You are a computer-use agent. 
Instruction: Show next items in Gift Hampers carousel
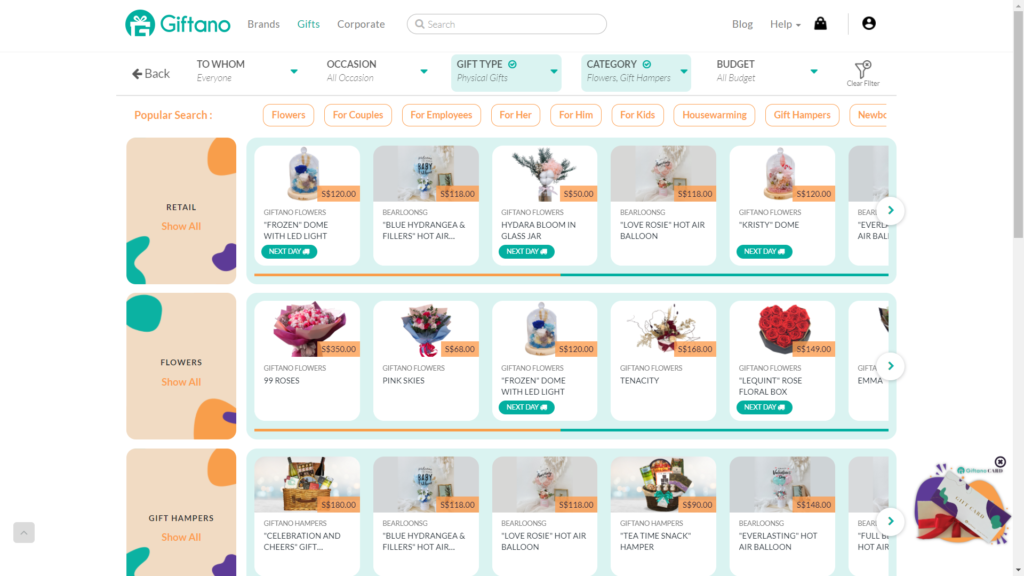pos(890,521)
